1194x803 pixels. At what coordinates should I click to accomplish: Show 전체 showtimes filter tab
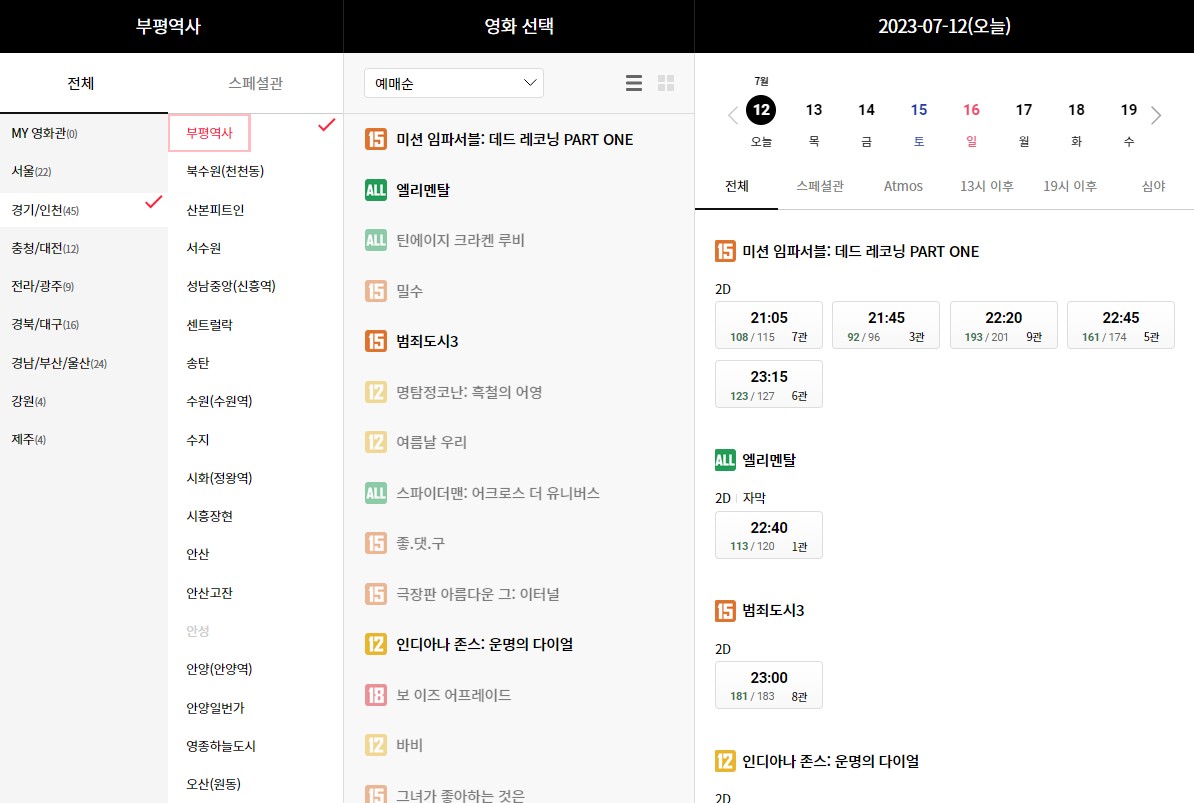coord(736,186)
